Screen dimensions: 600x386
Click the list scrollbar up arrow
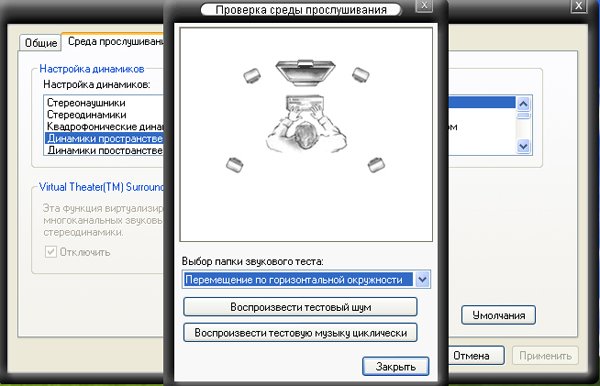click(x=523, y=104)
